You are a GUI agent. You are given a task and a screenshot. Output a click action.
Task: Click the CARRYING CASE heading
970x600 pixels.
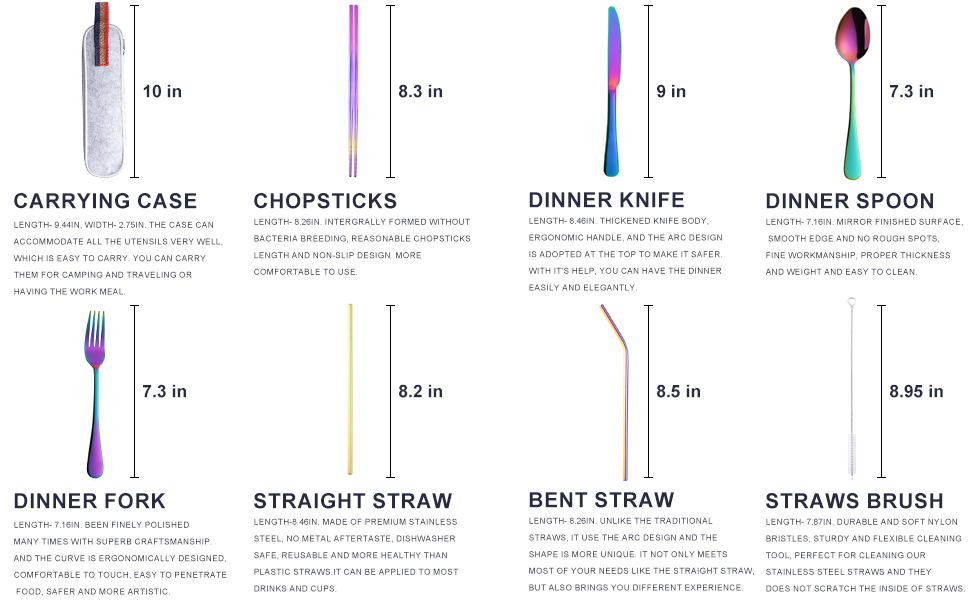105,201
